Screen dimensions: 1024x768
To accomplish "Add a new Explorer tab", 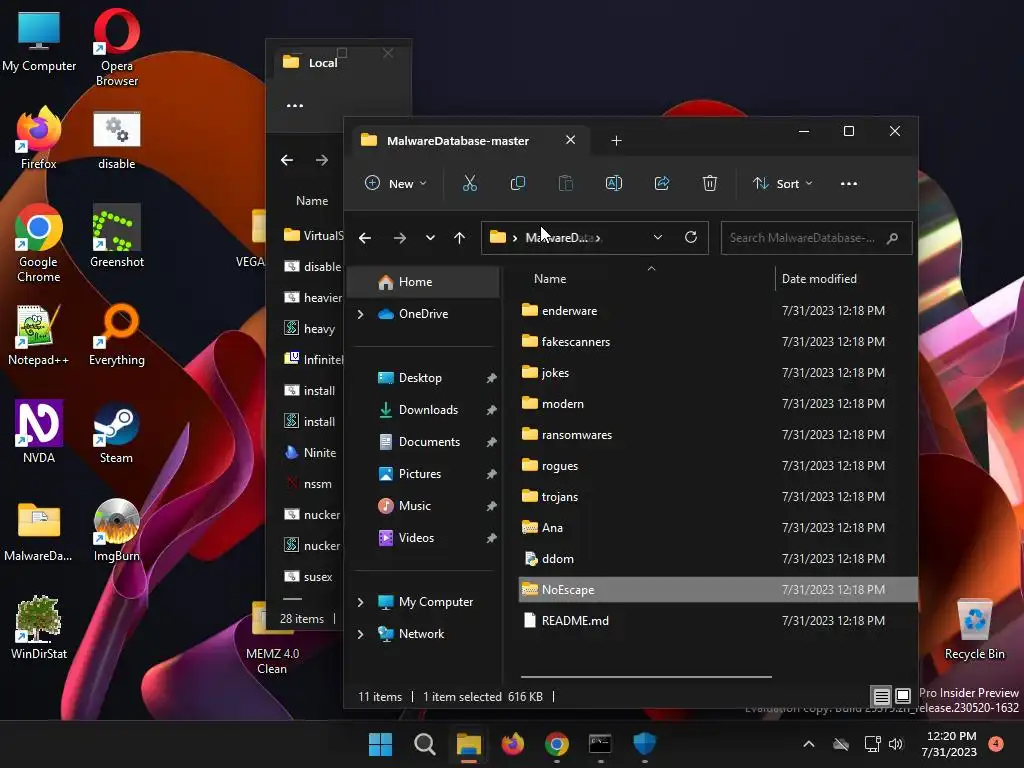I will click(x=616, y=140).
